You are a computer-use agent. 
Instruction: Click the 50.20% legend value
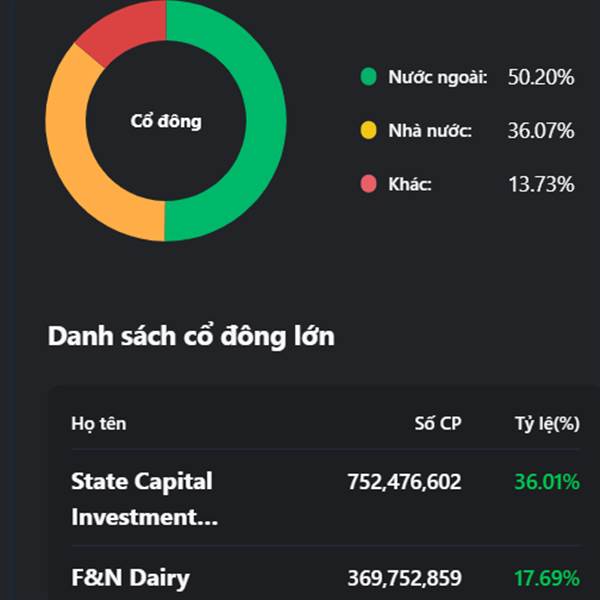coord(540,77)
